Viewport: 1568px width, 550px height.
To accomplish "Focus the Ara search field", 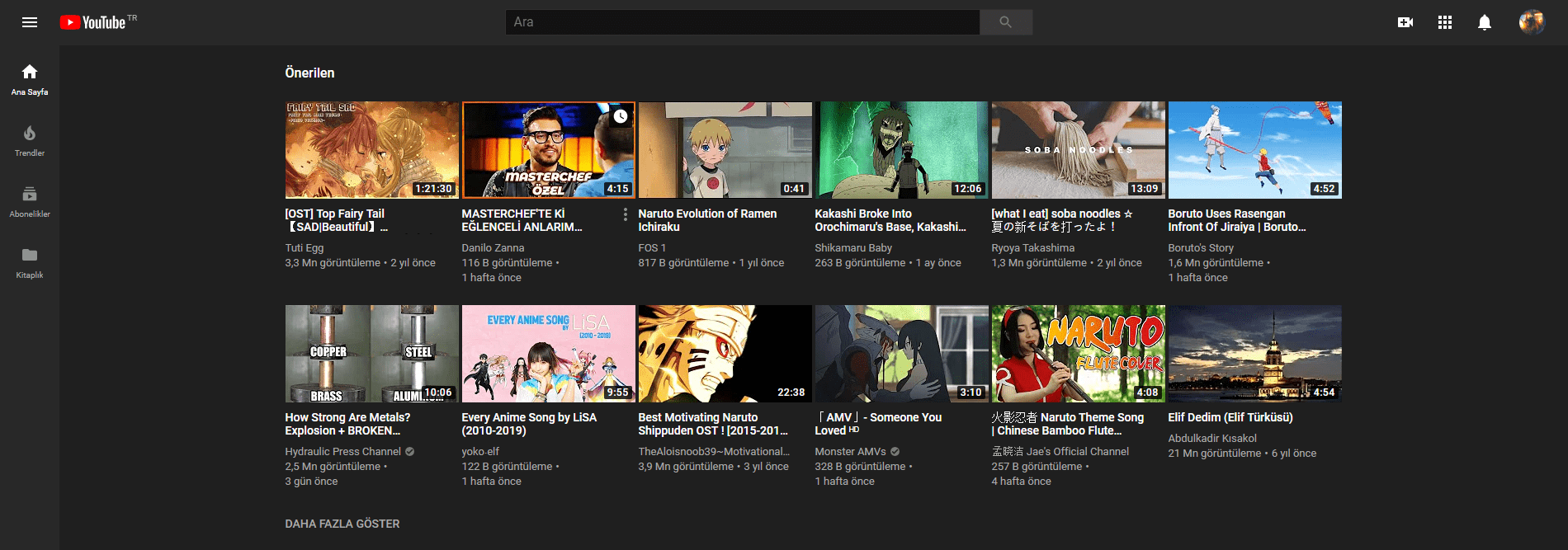I will click(742, 22).
